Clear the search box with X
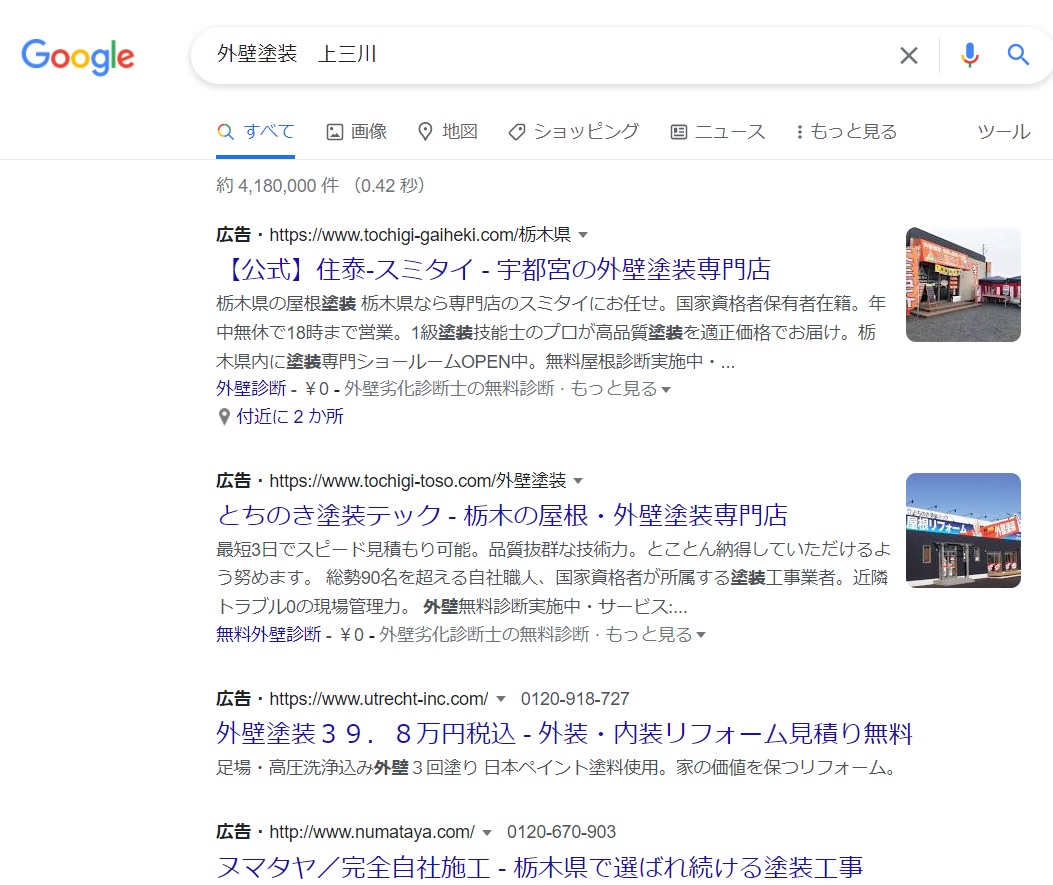The width and height of the screenshot is (1053, 885). (x=909, y=56)
